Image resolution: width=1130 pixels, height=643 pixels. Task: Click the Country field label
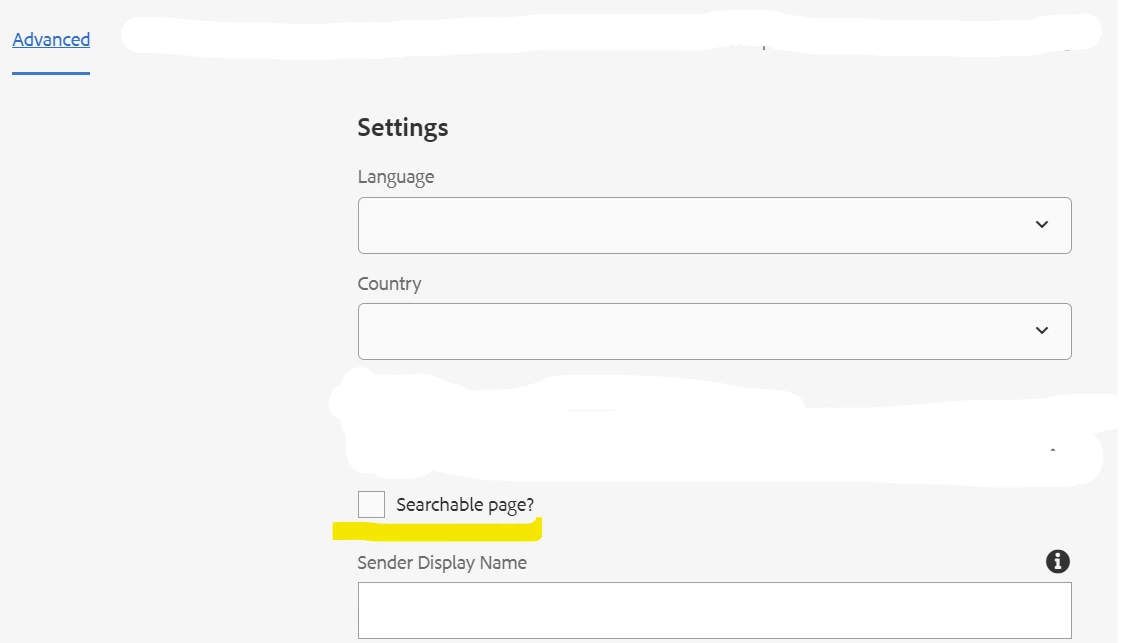pos(389,284)
